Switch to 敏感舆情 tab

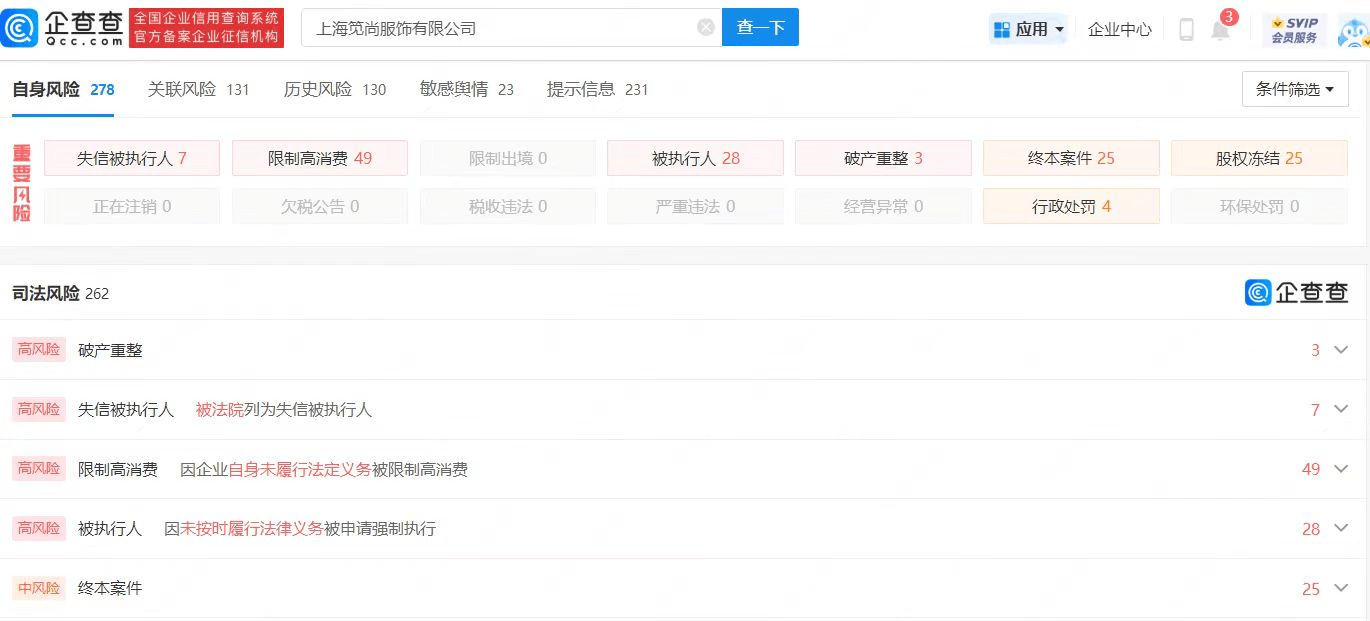click(x=467, y=89)
